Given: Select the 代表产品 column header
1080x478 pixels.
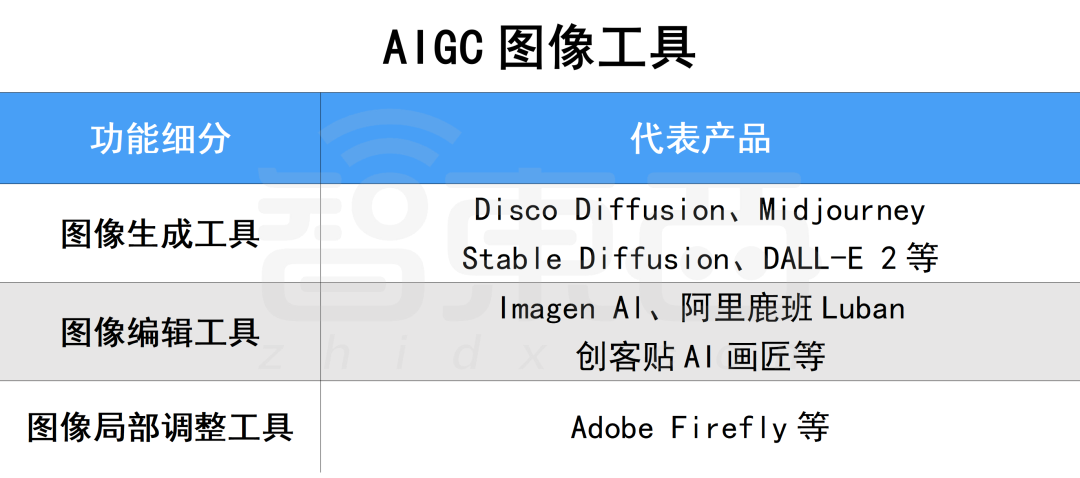Looking at the screenshot, I should pos(700,139).
